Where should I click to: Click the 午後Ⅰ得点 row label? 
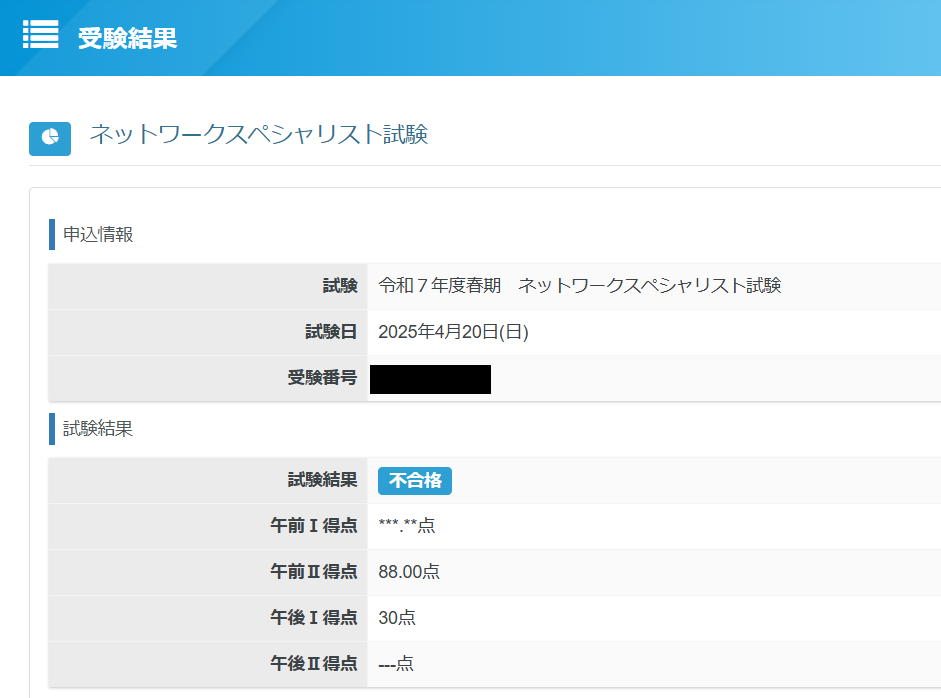click(314, 618)
